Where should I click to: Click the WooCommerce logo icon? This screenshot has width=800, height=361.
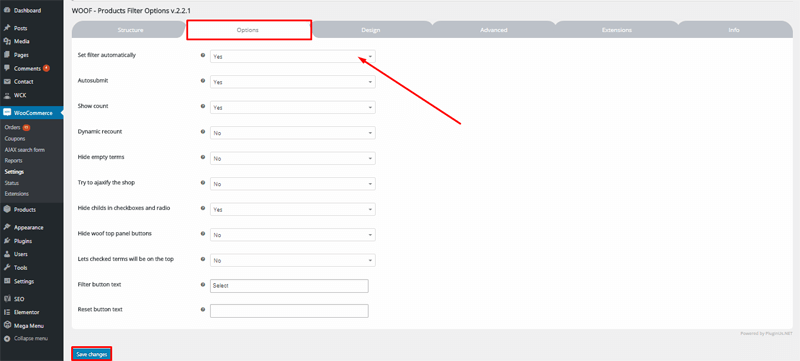click(x=7, y=113)
